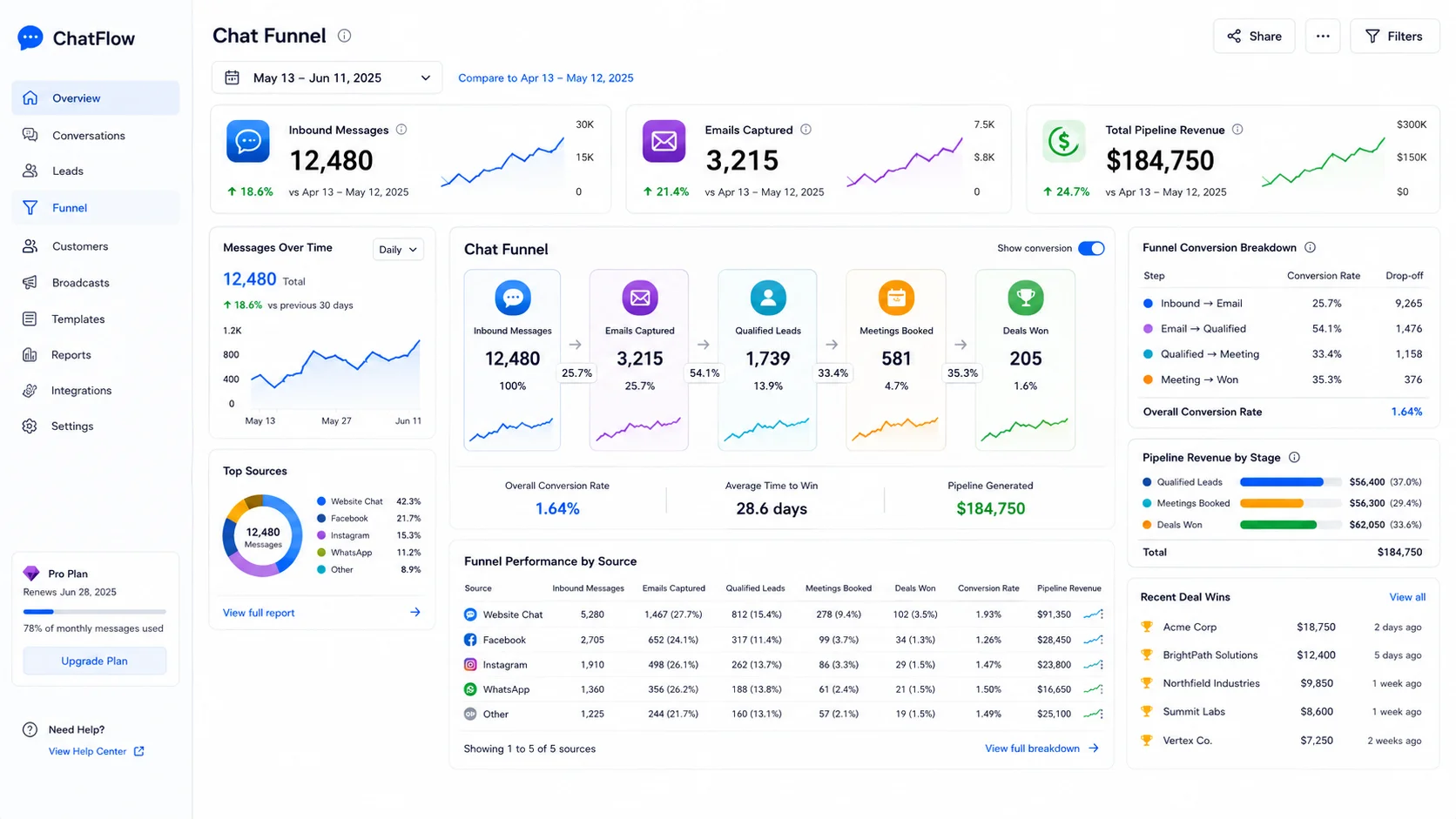Image resolution: width=1456 pixels, height=819 pixels.
Task: Click Compare to Apr 13 – May 12, 2025 link
Action: click(x=546, y=77)
